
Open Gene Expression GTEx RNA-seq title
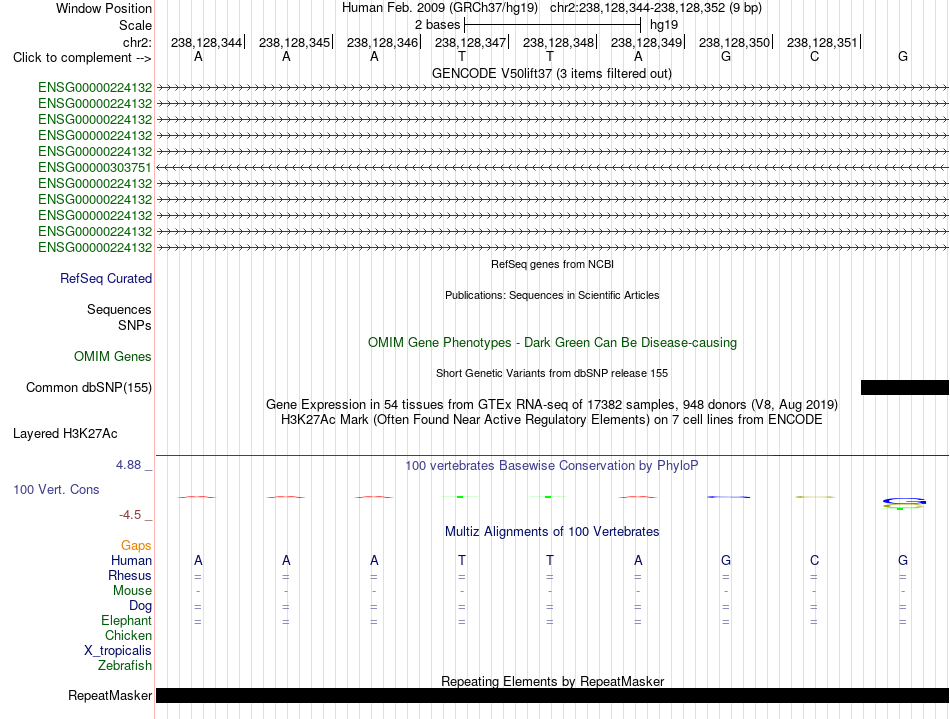click(552, 405)
